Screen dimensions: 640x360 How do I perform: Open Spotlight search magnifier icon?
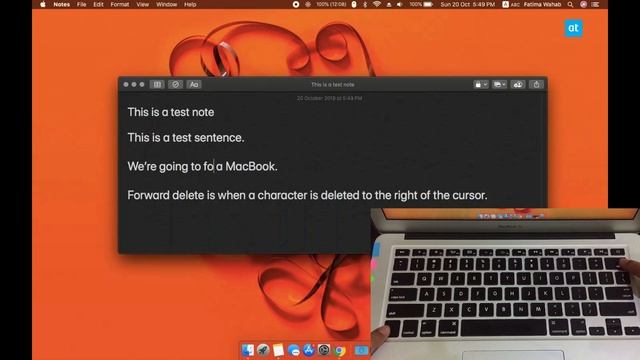tap(571, 4)
